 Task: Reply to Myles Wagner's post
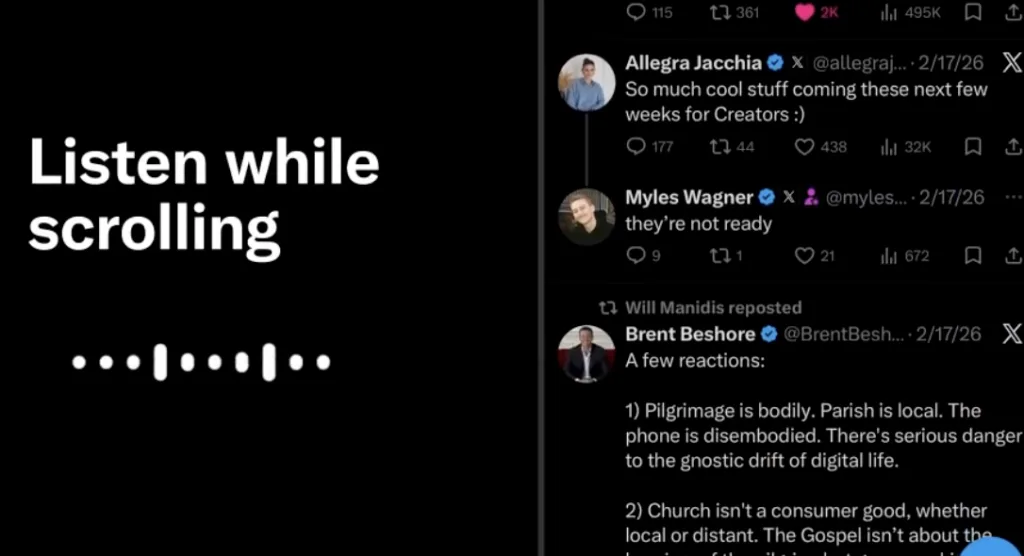point(643,255)
